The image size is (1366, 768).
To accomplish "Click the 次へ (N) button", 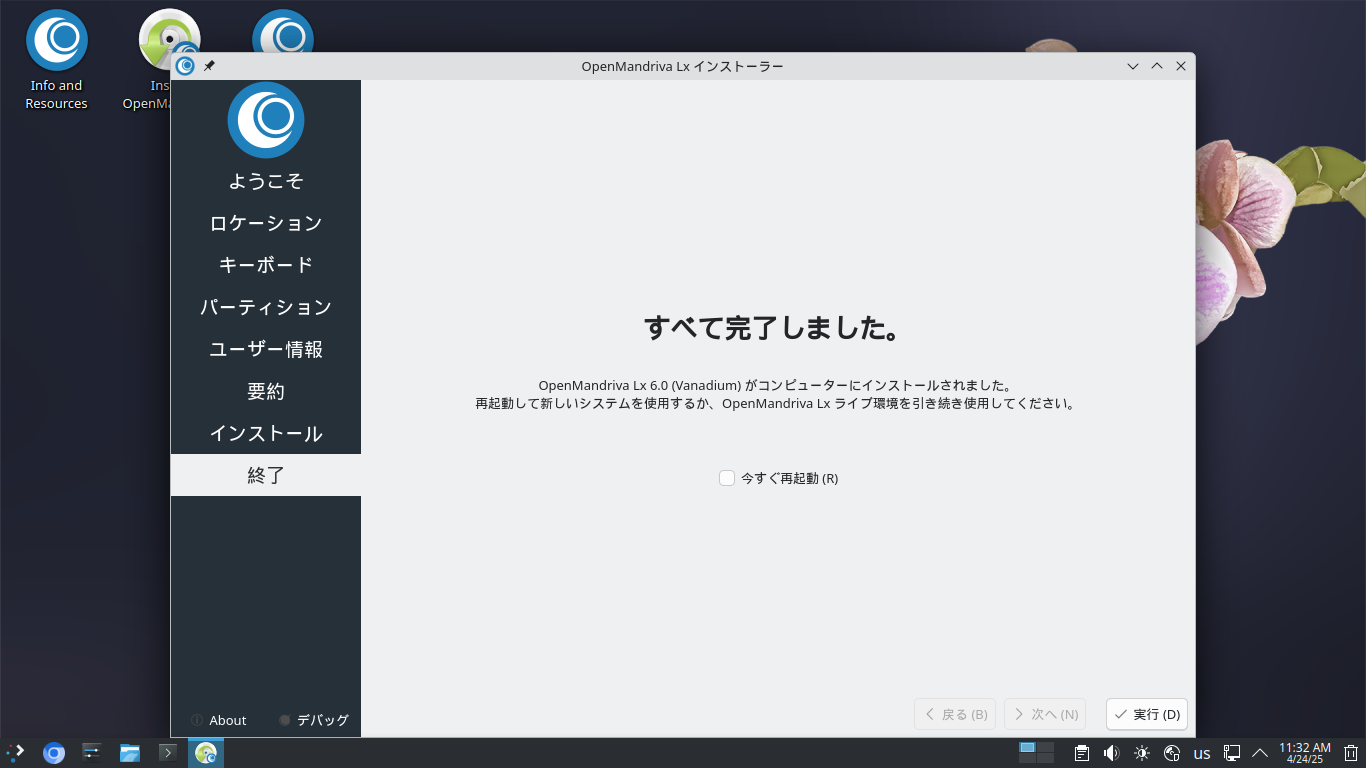I will pos(1045,714).
